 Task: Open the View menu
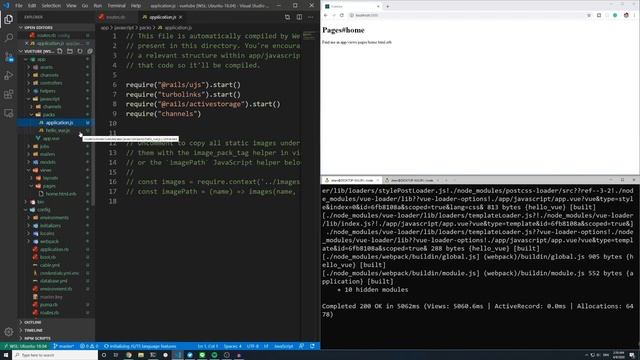71,6
